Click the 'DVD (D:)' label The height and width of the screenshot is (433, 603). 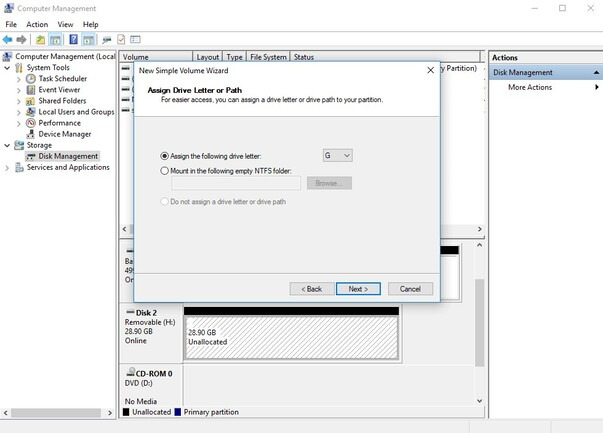[139, 383]
